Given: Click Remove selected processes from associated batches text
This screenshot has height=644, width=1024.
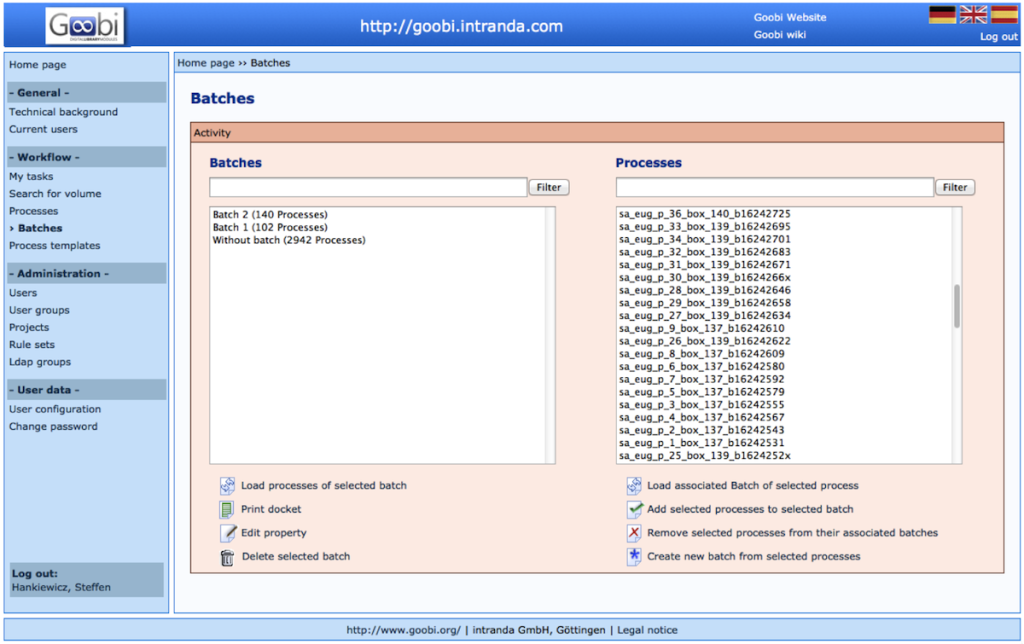Looking at the screenshot, I should click(792, 532).
